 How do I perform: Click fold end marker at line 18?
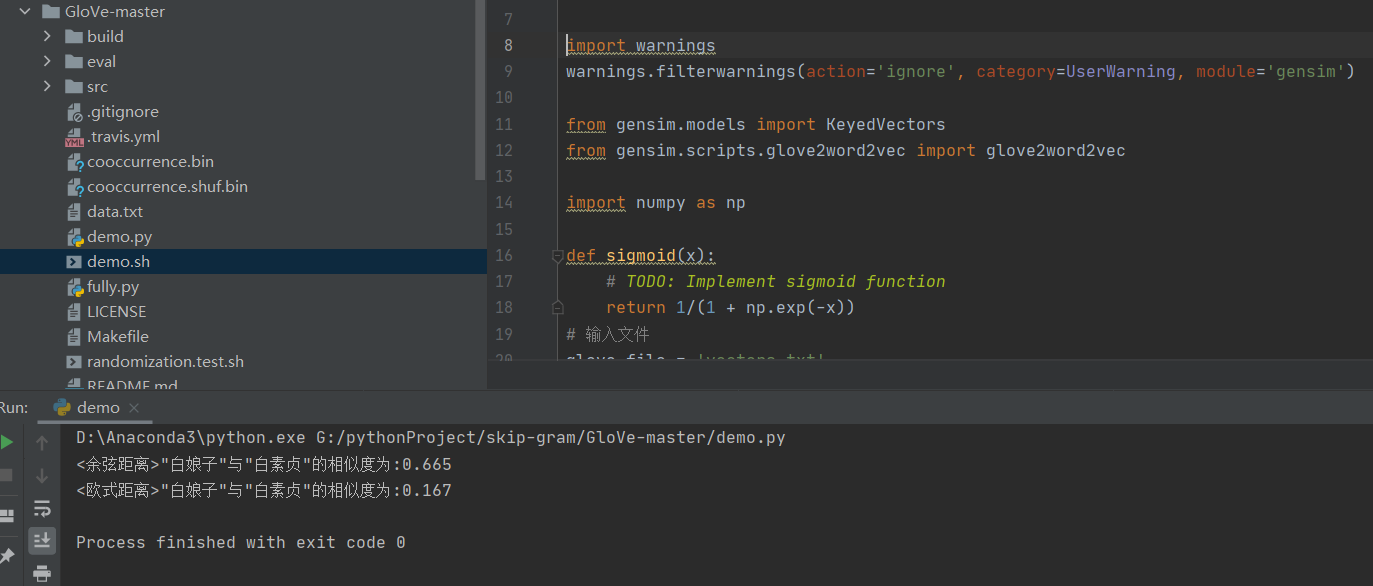(557, 308)
